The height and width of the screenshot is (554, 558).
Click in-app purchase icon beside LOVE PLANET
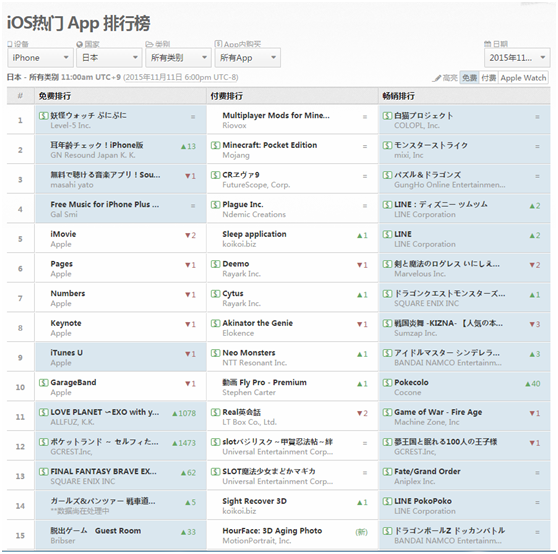43,412
